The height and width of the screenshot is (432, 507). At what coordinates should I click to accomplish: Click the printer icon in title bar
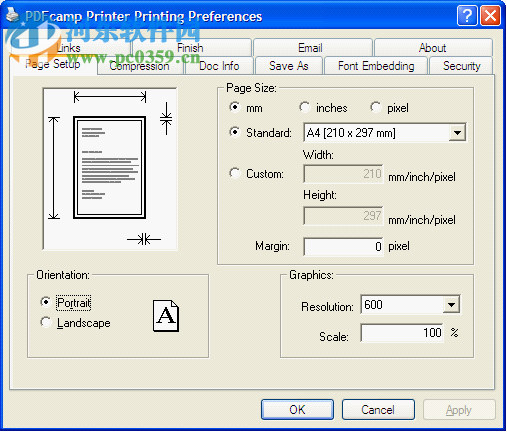click(x=13, y=15)
